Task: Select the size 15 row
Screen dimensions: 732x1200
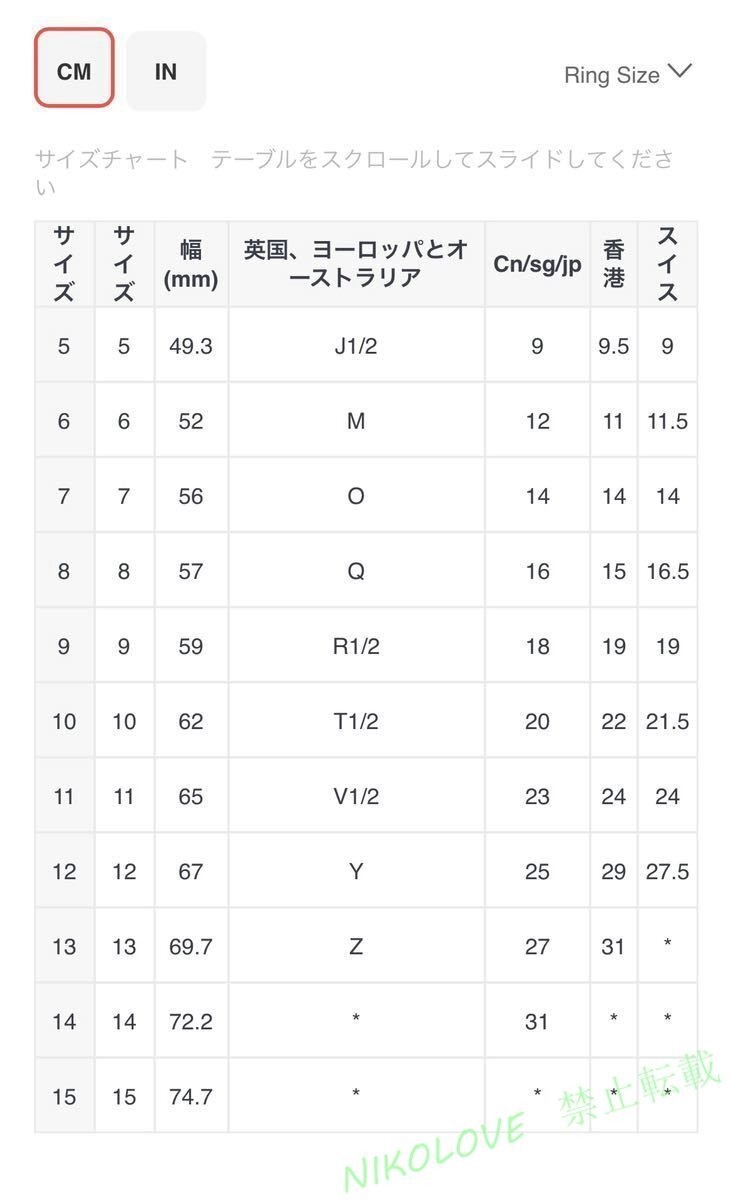Action: (x=63, y=1096)
